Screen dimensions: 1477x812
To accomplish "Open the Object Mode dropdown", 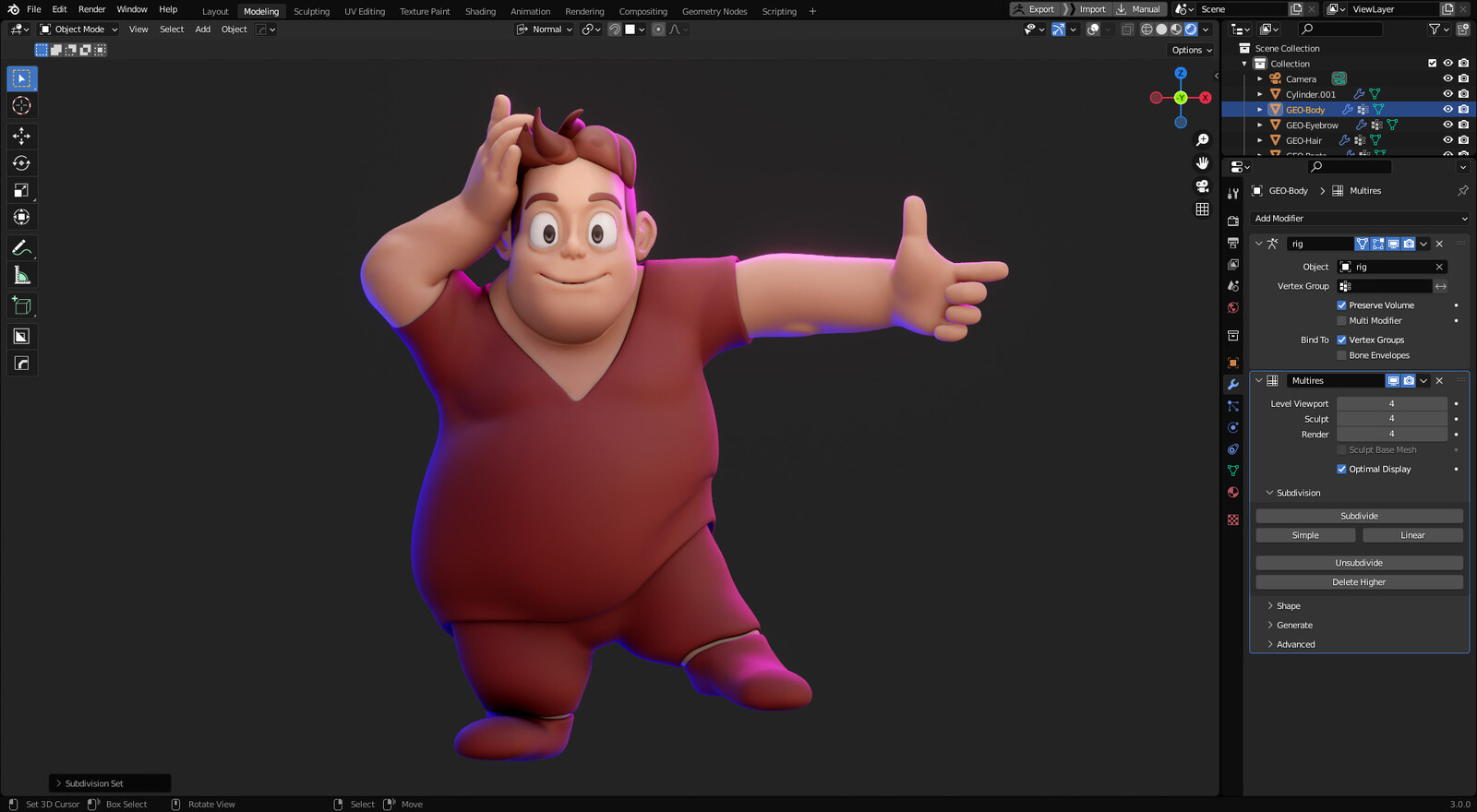I will pos(79,30).
